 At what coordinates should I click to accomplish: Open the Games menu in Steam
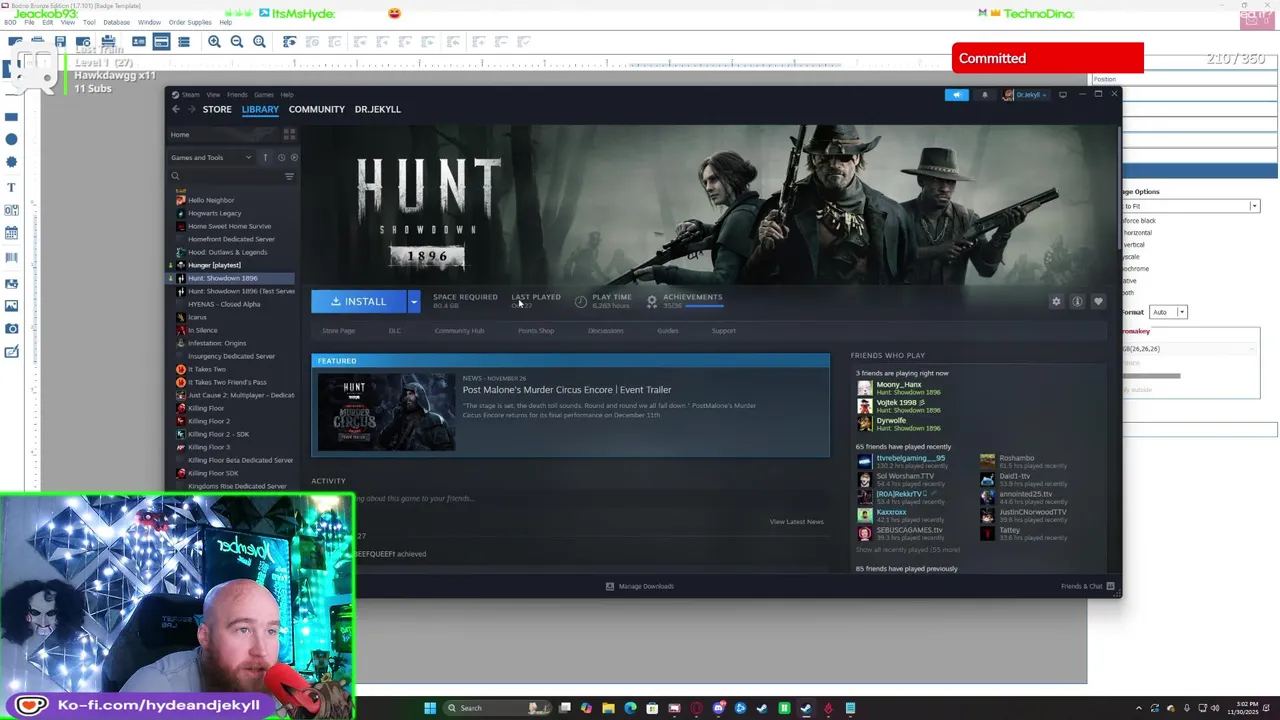[263, 95]
